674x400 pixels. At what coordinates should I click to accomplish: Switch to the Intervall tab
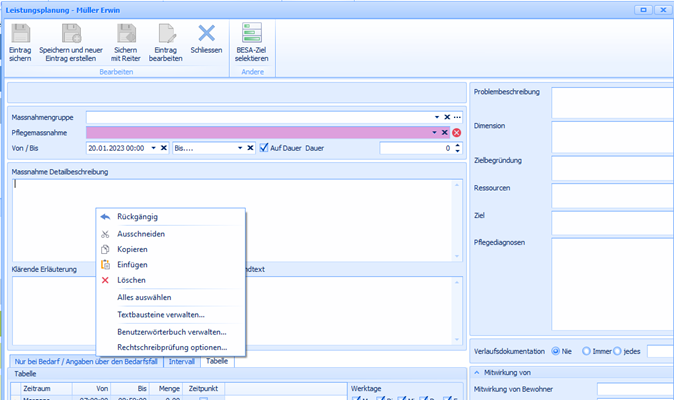[x=181, y=360]
